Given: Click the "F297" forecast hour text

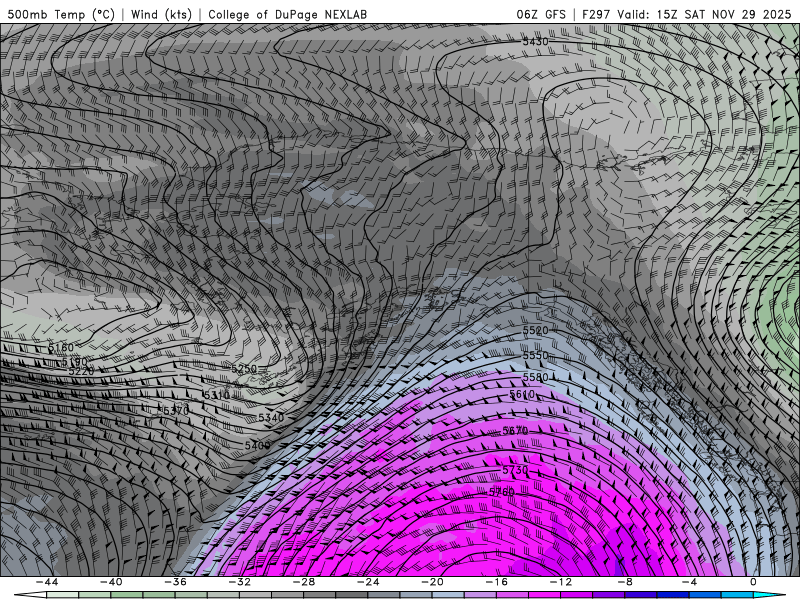Looking at the screenshot, I should pos(596,14).
